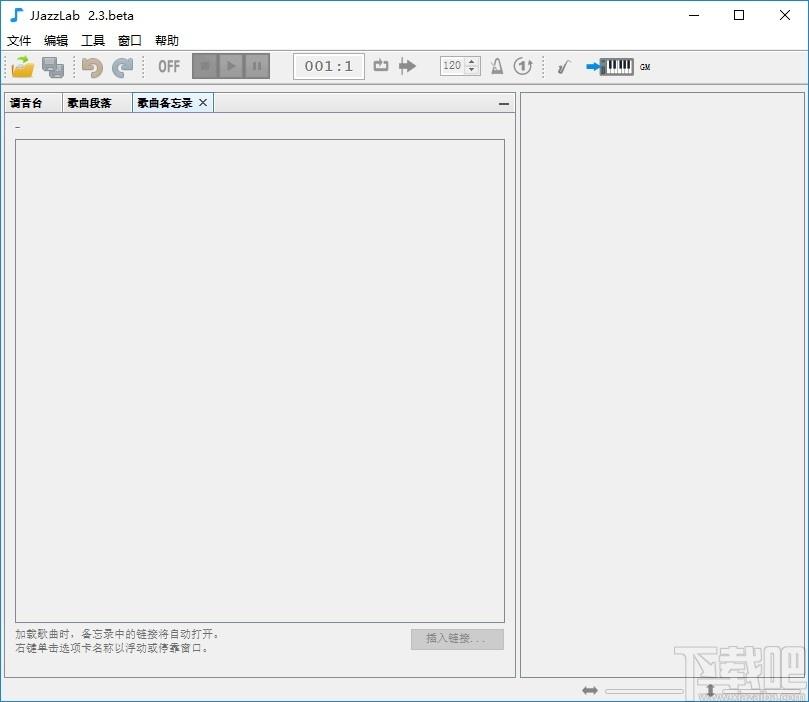The height and width of the screenshot is (702, 809).
Task: Click the horizontal zoom double-arrow icon
Action: click(590, 690)
